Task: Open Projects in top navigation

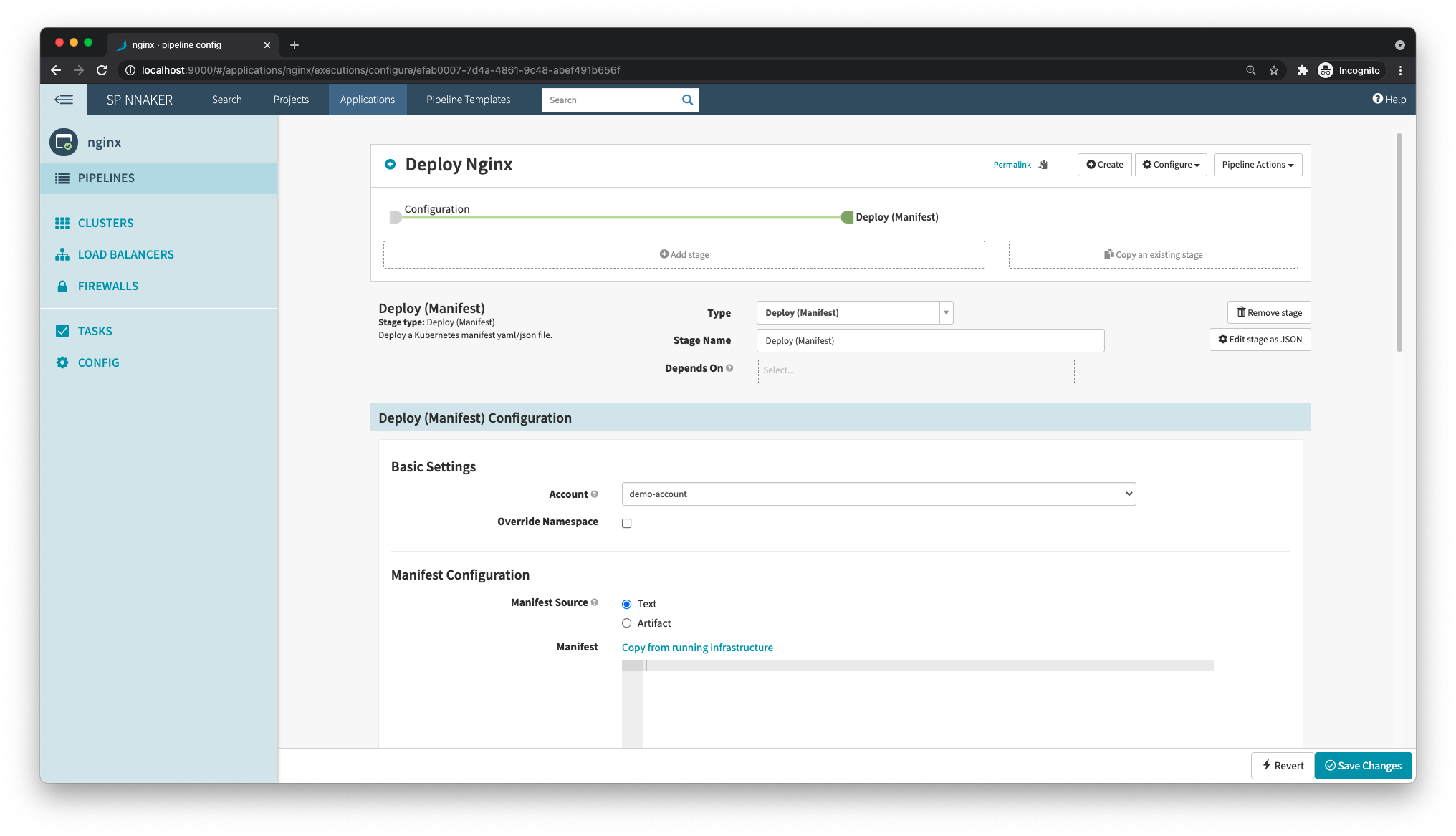Action: (291, 100)
